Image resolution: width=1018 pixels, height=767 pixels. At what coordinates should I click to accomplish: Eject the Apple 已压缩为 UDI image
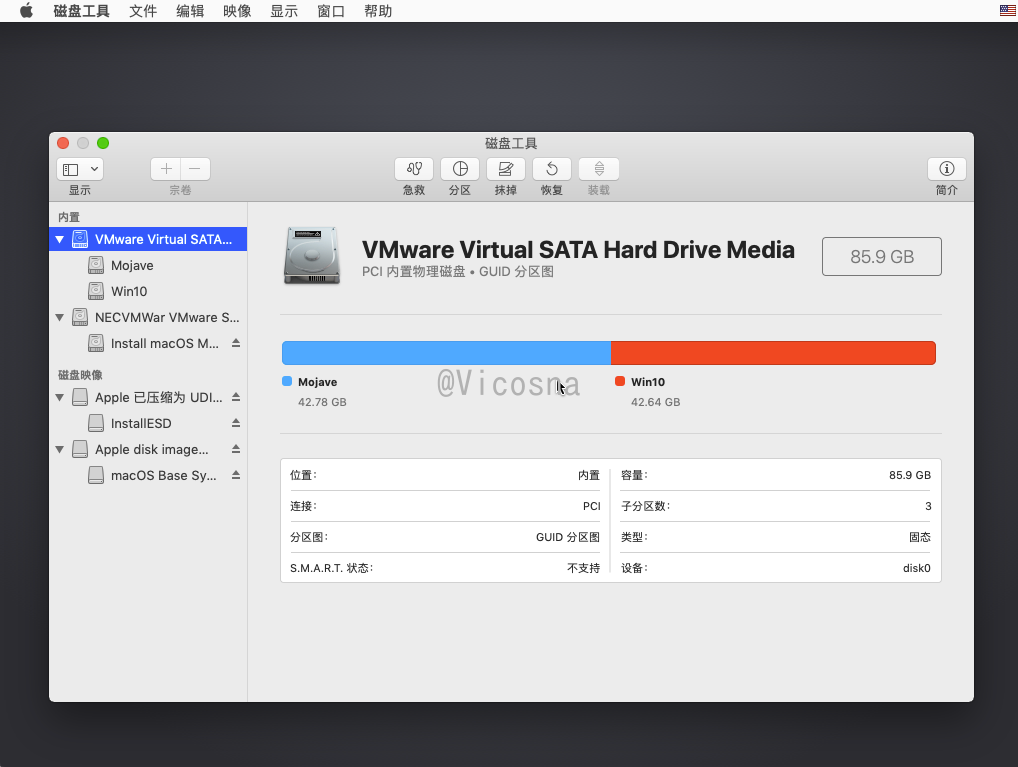click(x=236, y=397)
